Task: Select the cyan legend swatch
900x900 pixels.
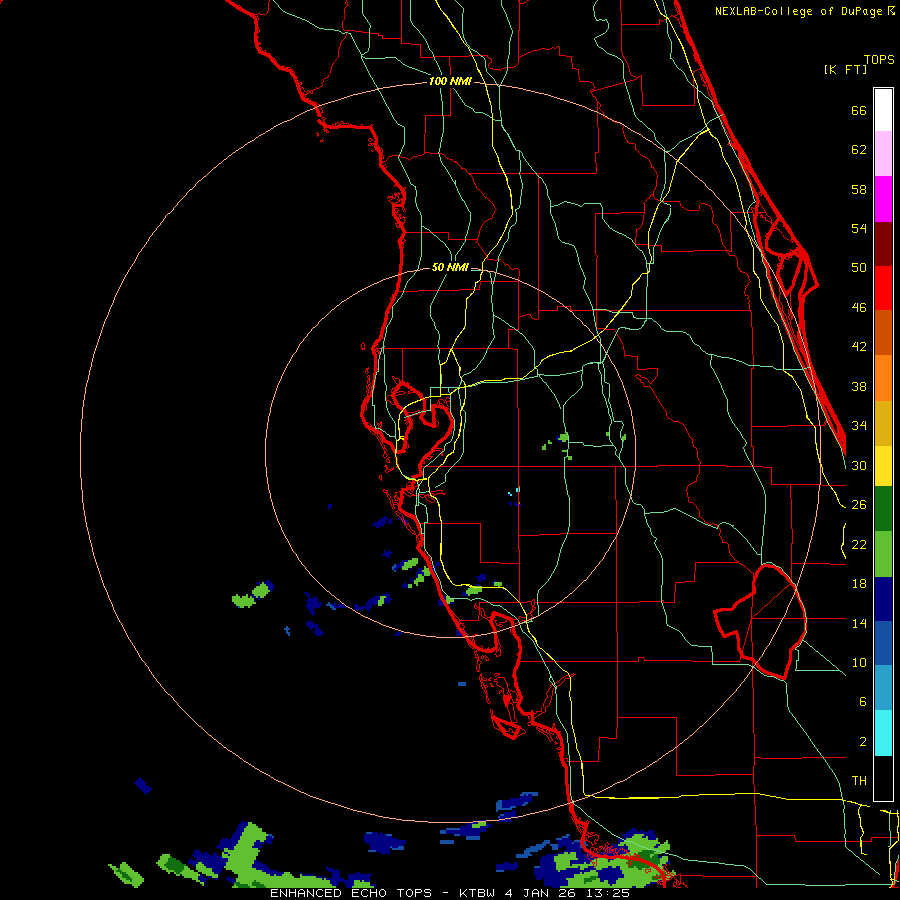Action: (x=883, y=733)
